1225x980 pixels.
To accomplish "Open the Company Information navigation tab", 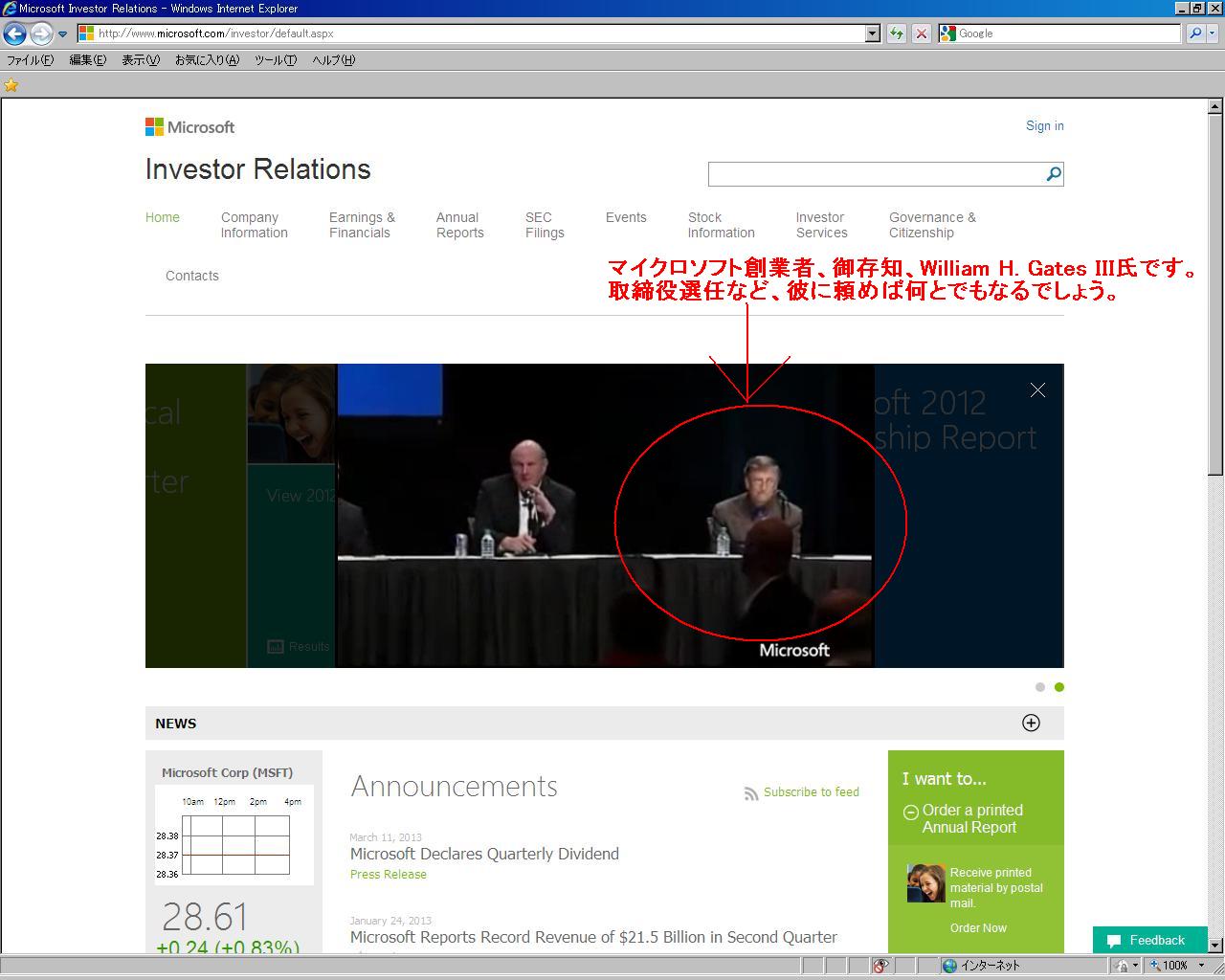I will pos(255,226).
